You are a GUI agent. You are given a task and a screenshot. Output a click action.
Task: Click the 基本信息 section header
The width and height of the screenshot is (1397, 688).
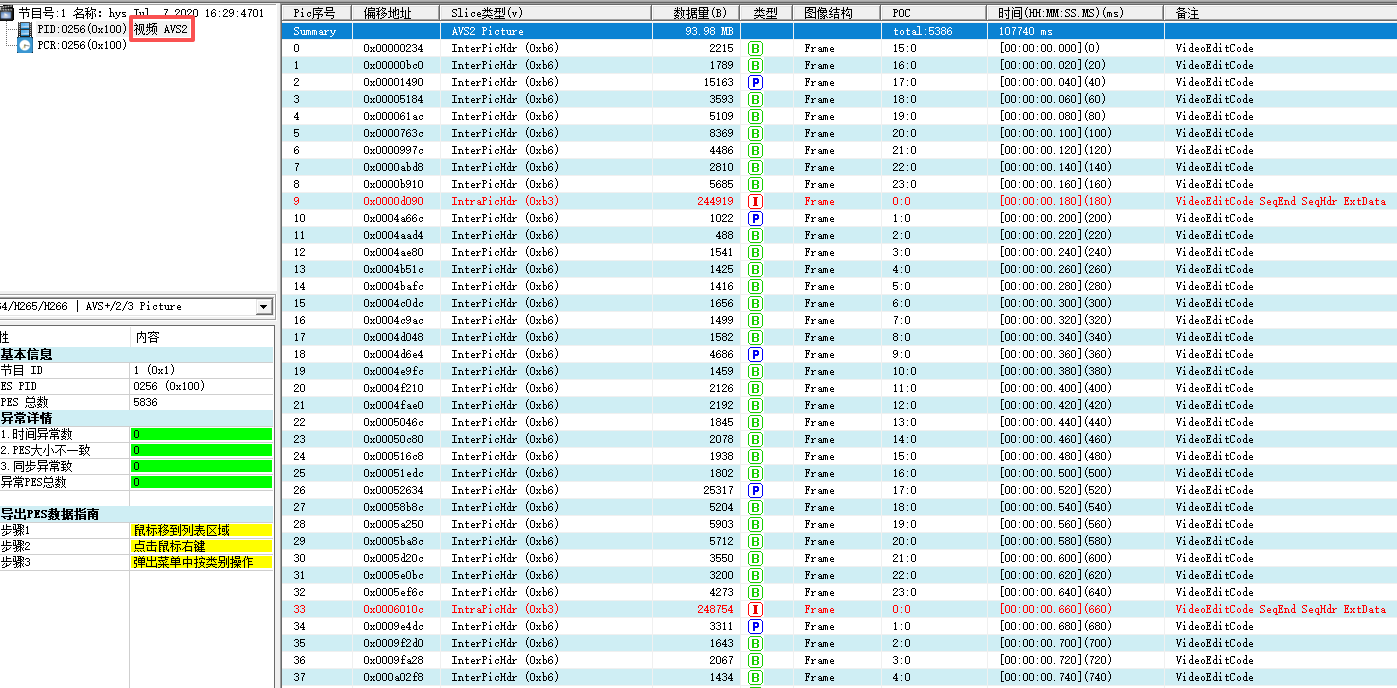pos(136,354)
